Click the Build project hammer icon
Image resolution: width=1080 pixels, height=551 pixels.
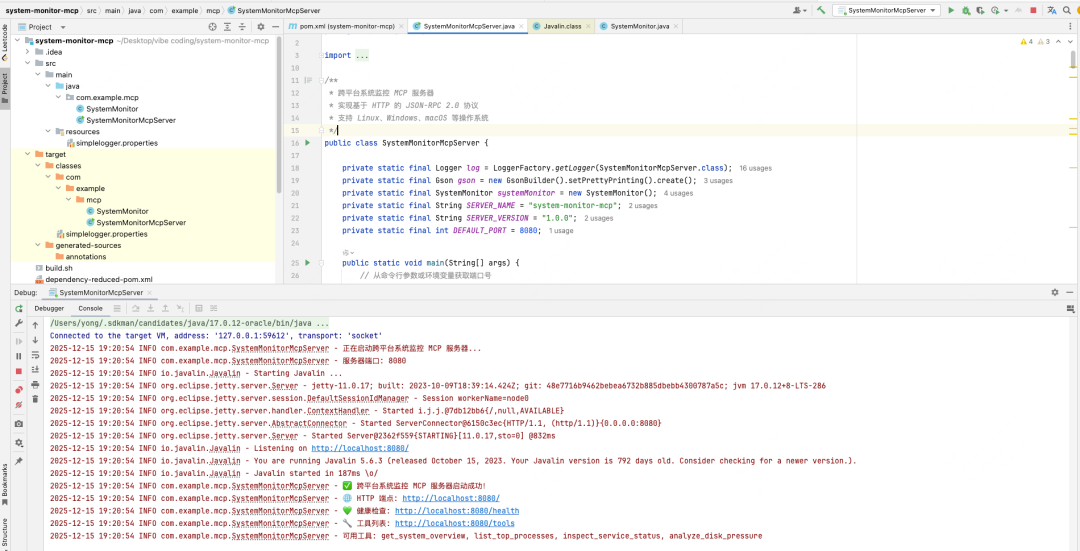(x=821, y=10)
